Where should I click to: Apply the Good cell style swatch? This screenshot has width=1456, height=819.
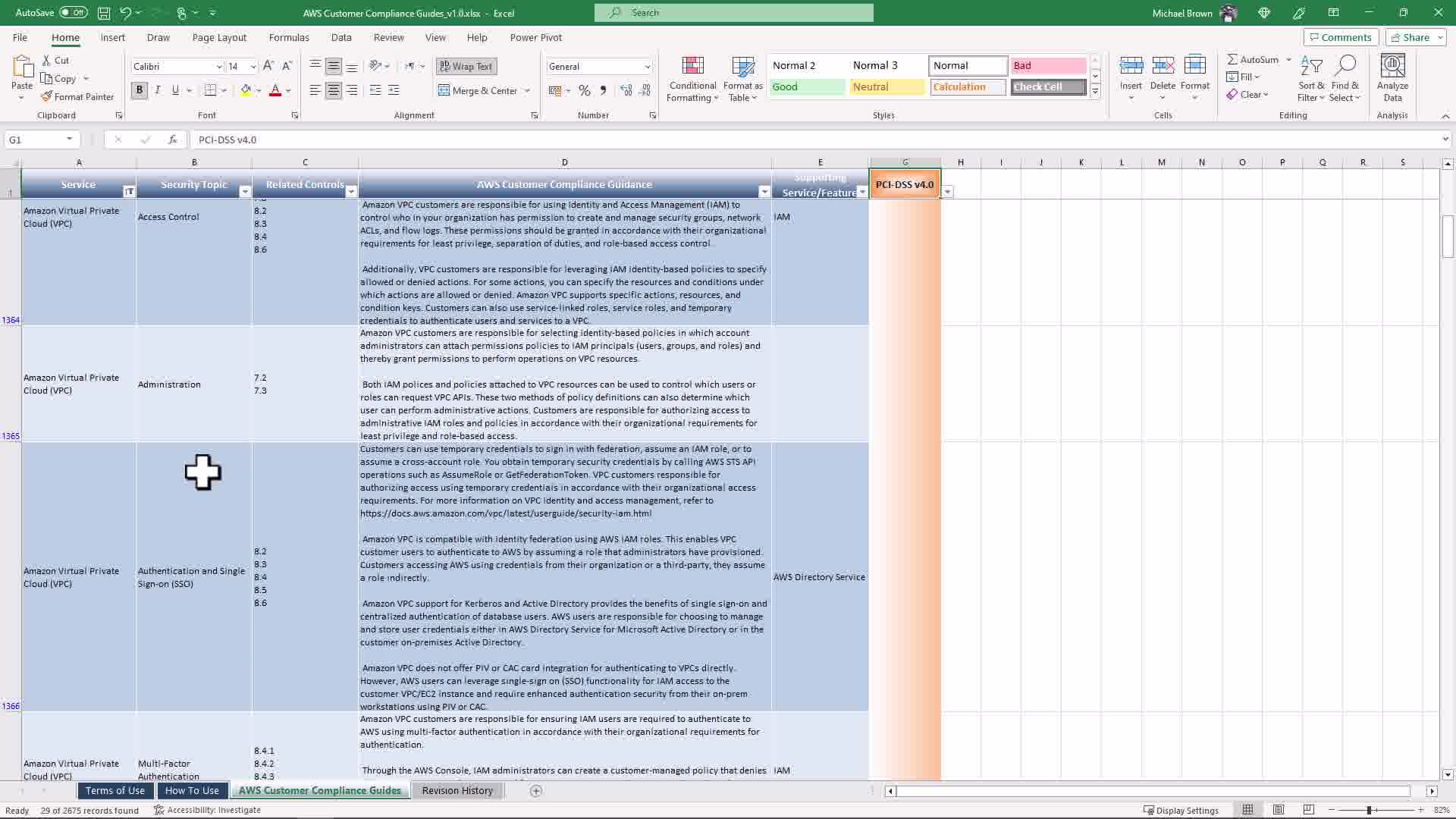807,87
